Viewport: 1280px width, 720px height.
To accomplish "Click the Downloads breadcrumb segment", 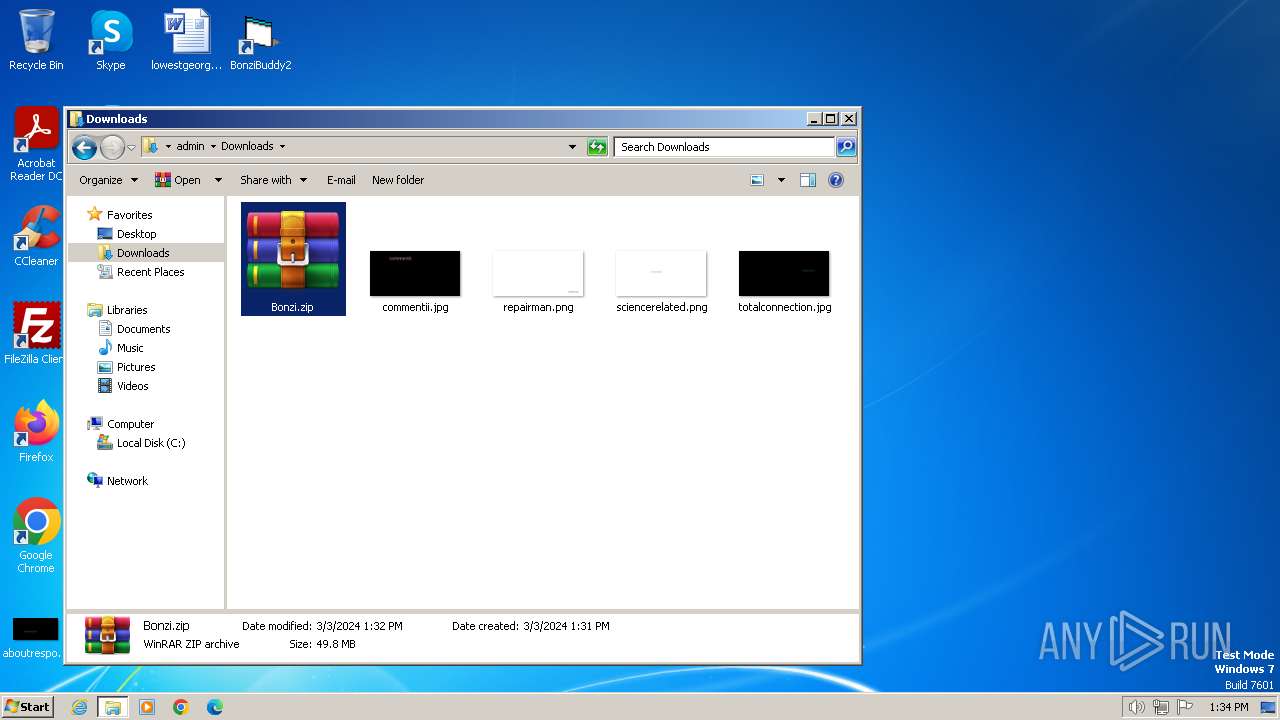I will (x=247, y=147).
